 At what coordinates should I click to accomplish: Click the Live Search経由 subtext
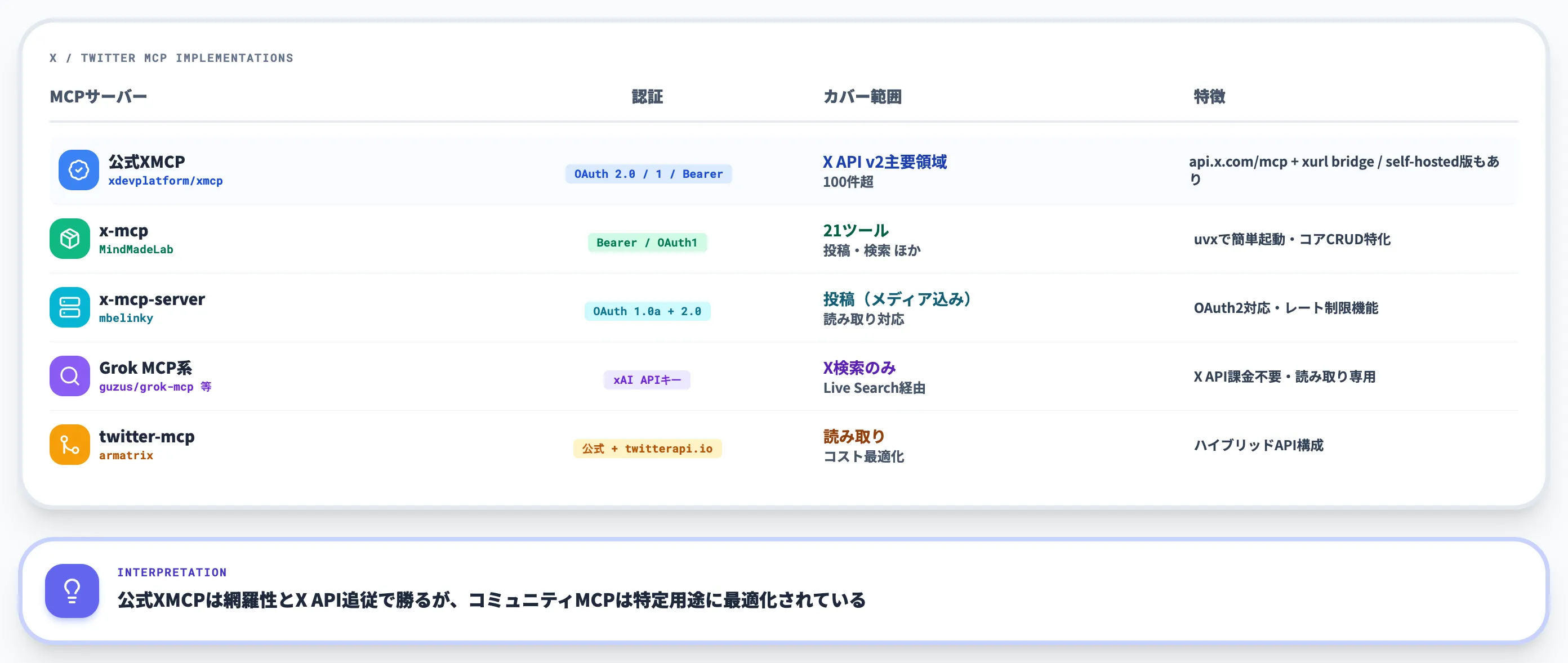coord(874,389)
